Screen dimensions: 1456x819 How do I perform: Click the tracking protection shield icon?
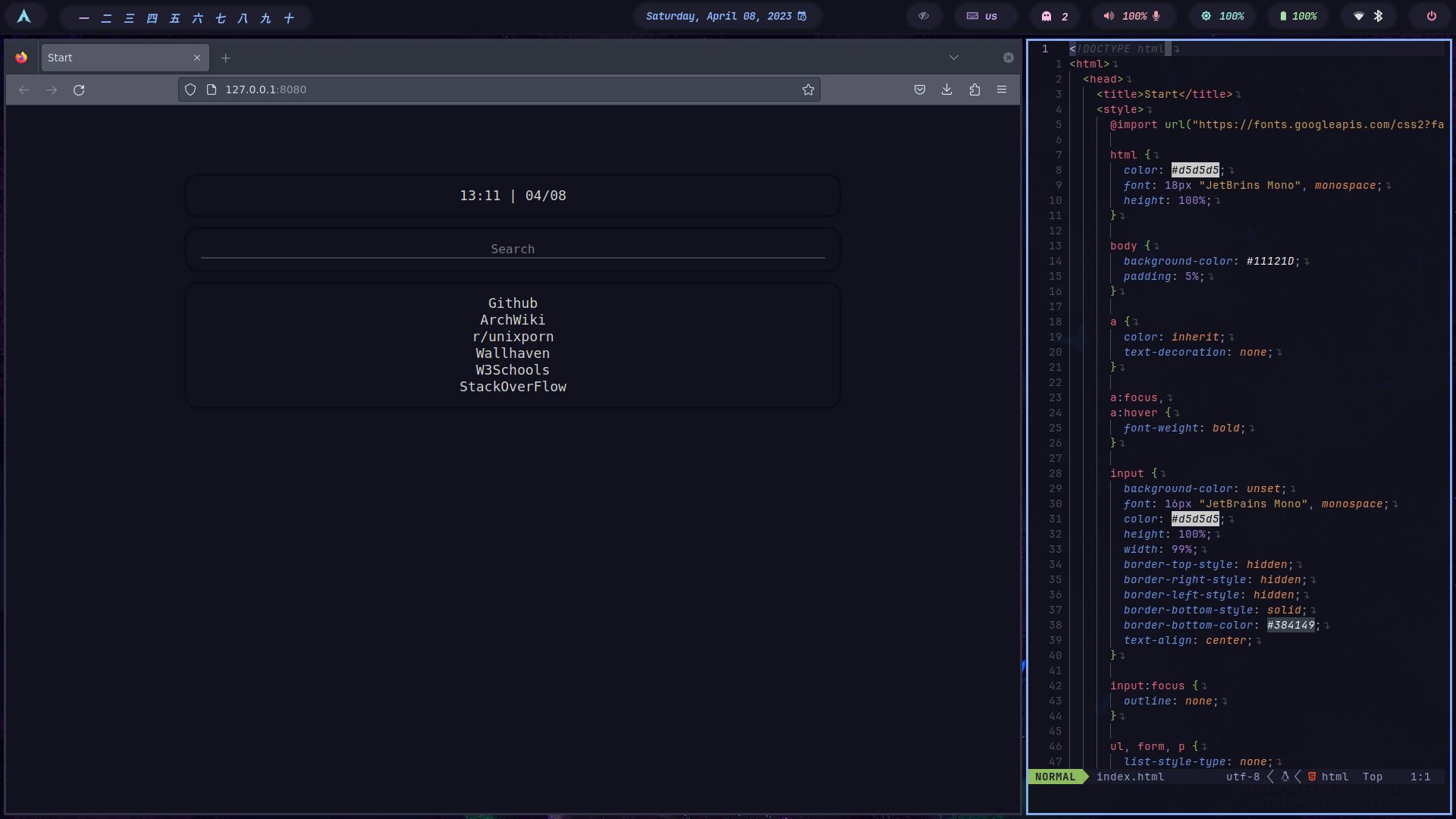[190, 90]
